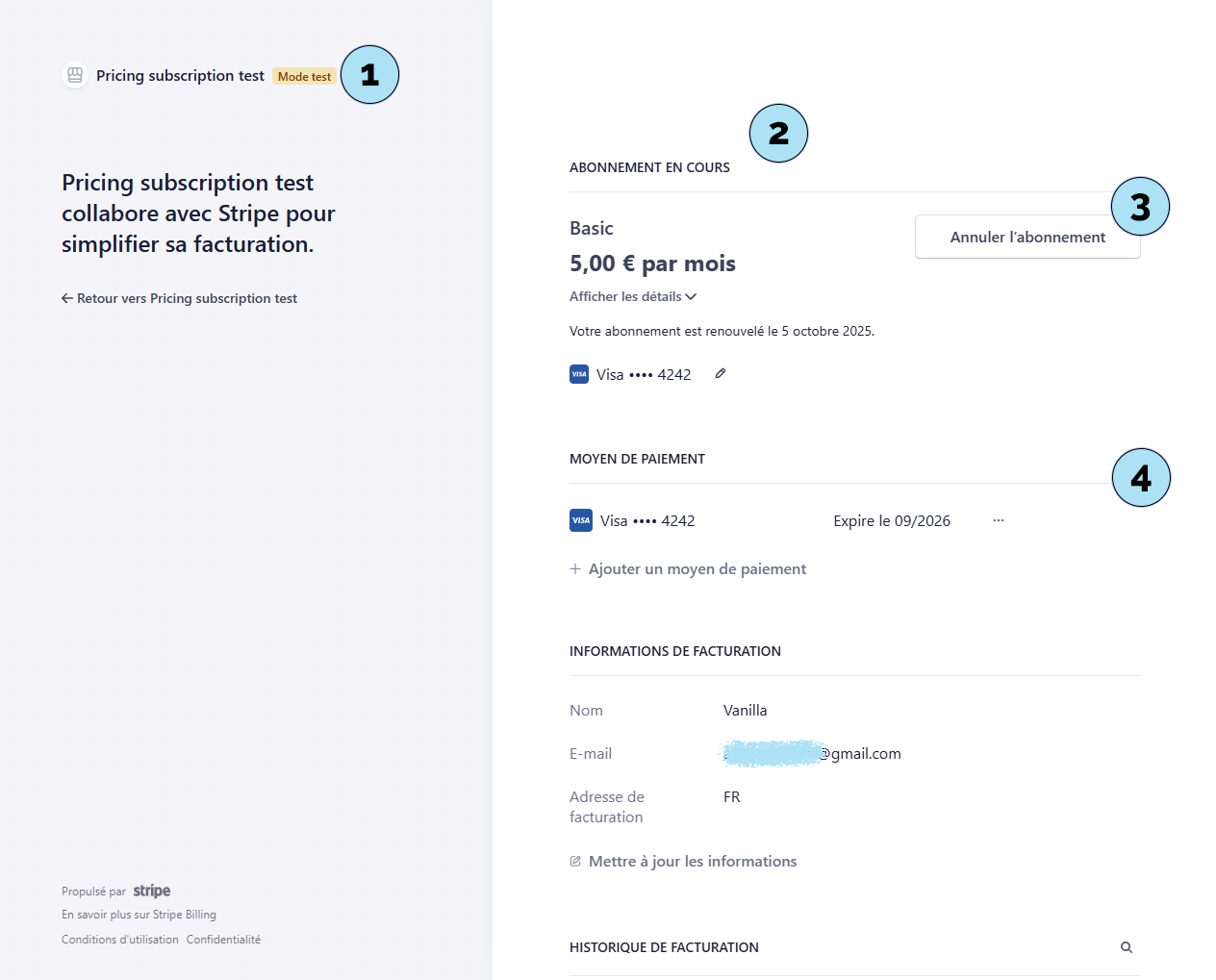Click the search icon in Historique de facturation
Viewport: 1216px width, 980px height.
1127,947
